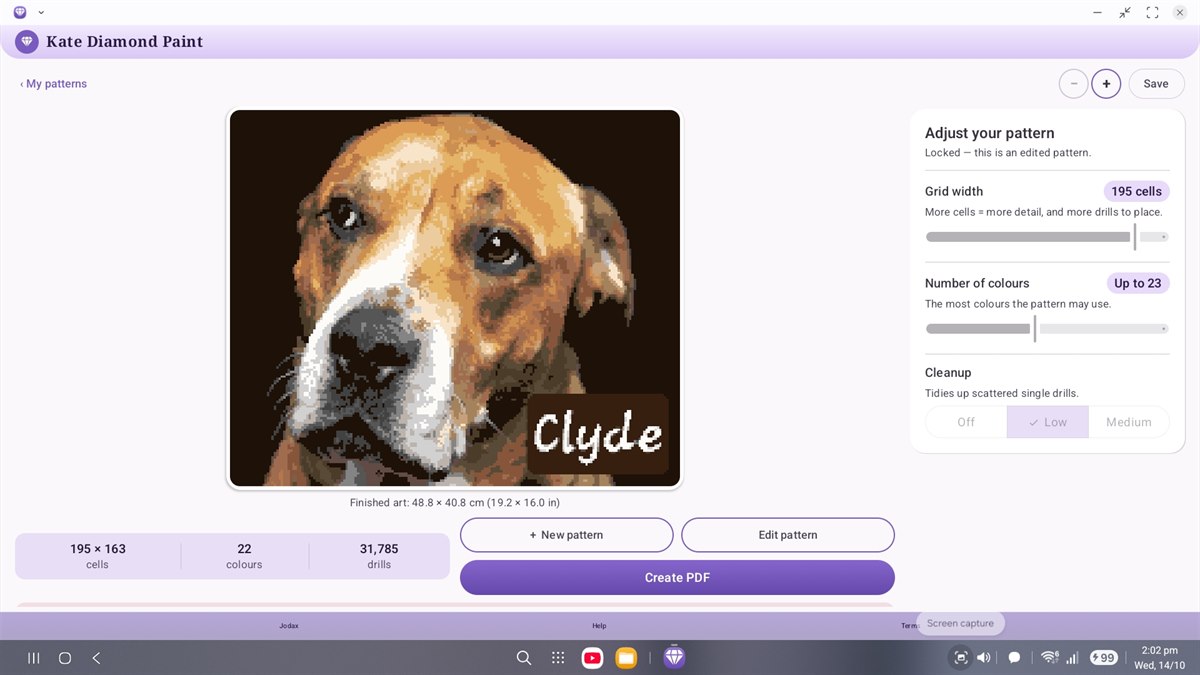Click the Clyde dog pattern preview
The height and width of the screenshot is (675, 1200).
point(455,298)
